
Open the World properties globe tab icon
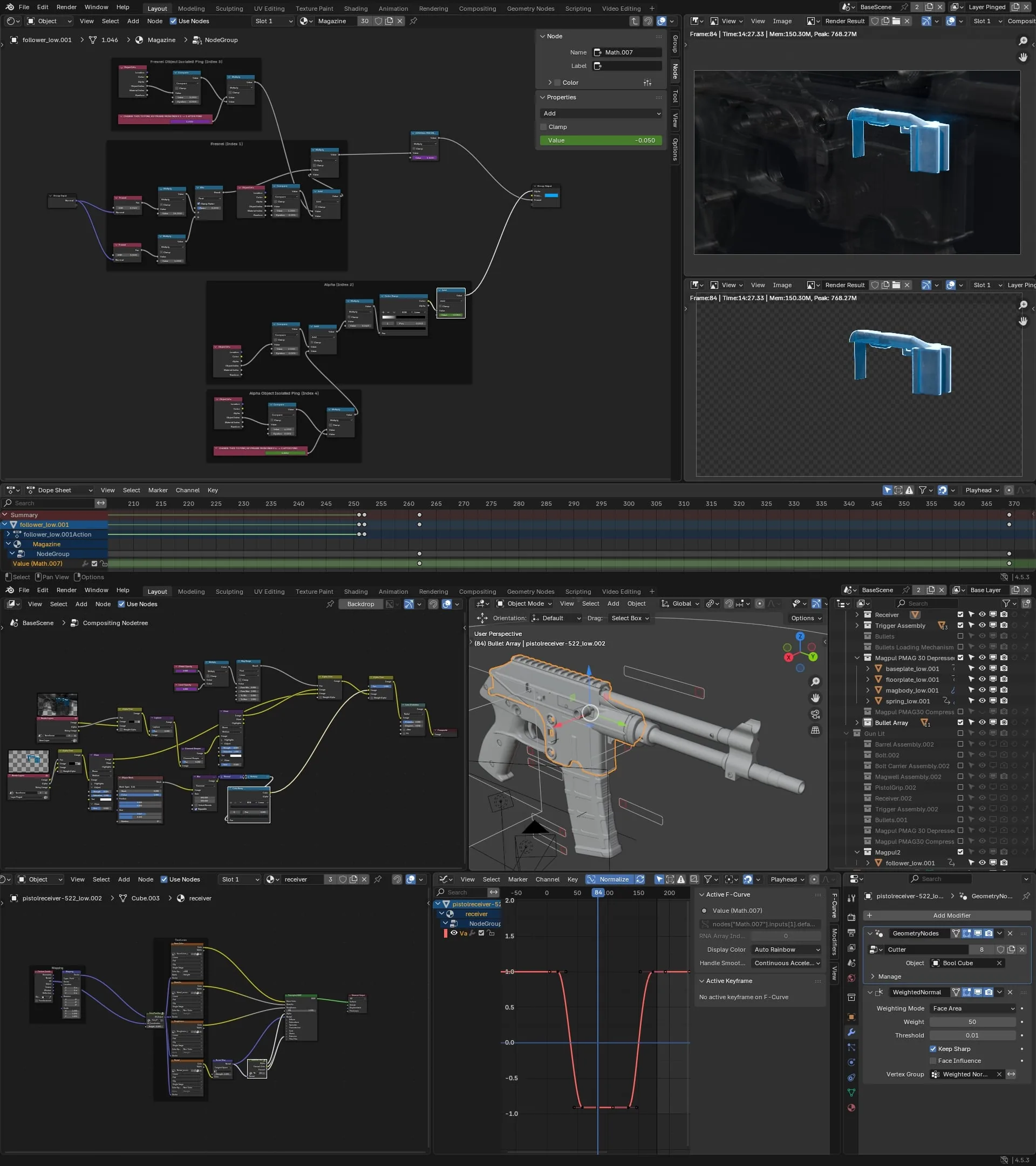(851, 978)
